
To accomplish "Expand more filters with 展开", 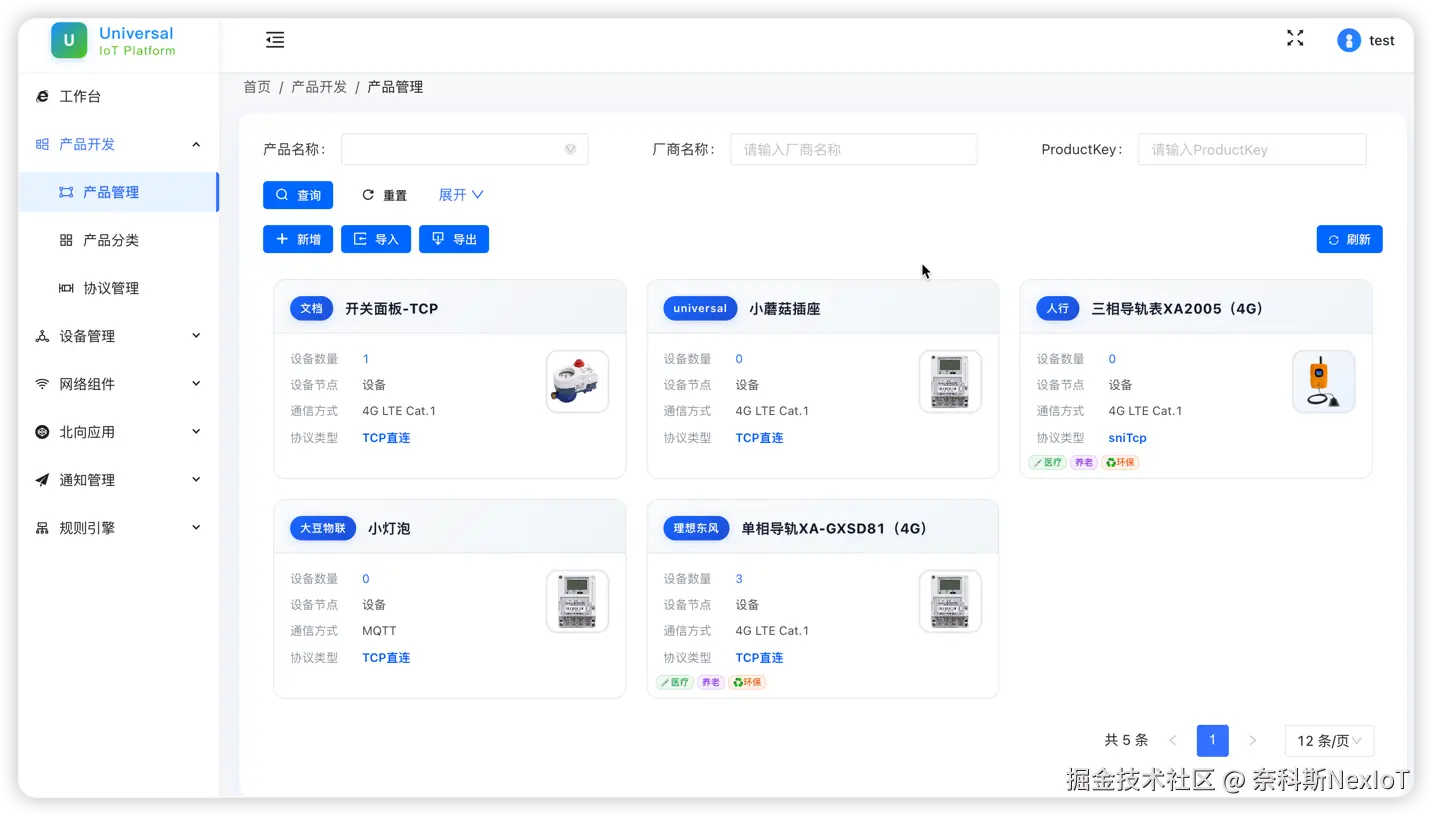I will coord(459,194).
